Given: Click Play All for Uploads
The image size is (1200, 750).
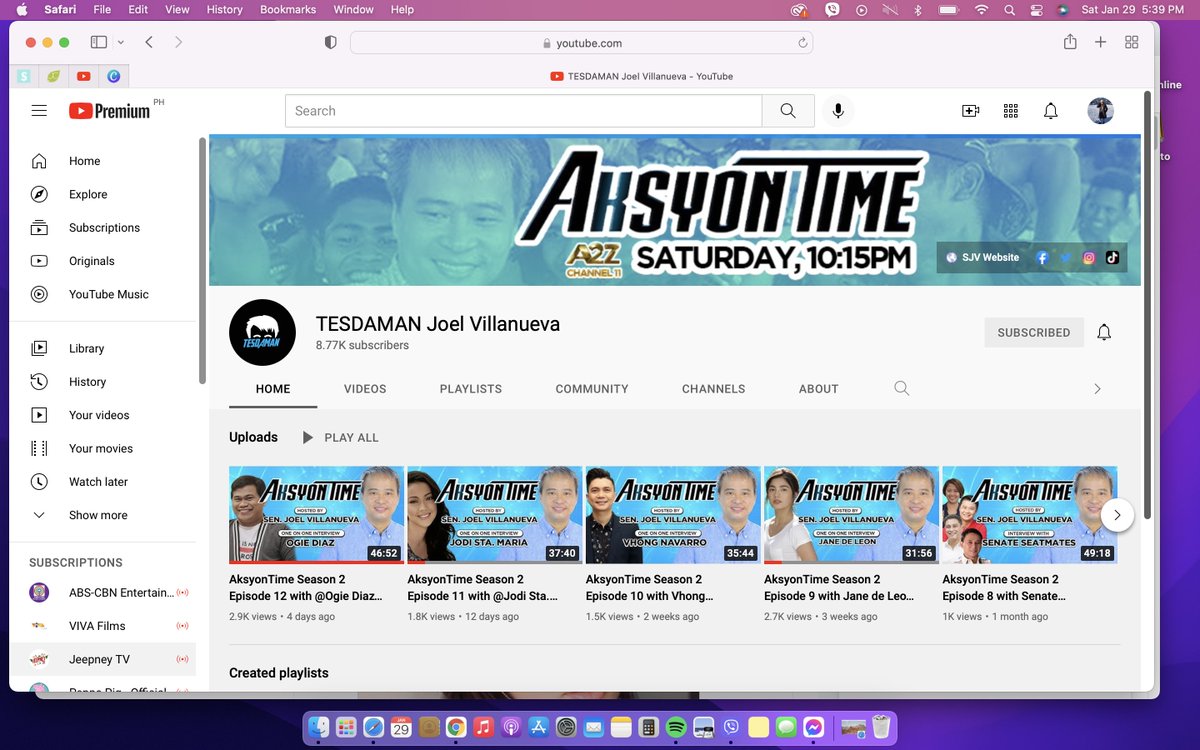Looking at the screenshot, I should coord(340,437).
